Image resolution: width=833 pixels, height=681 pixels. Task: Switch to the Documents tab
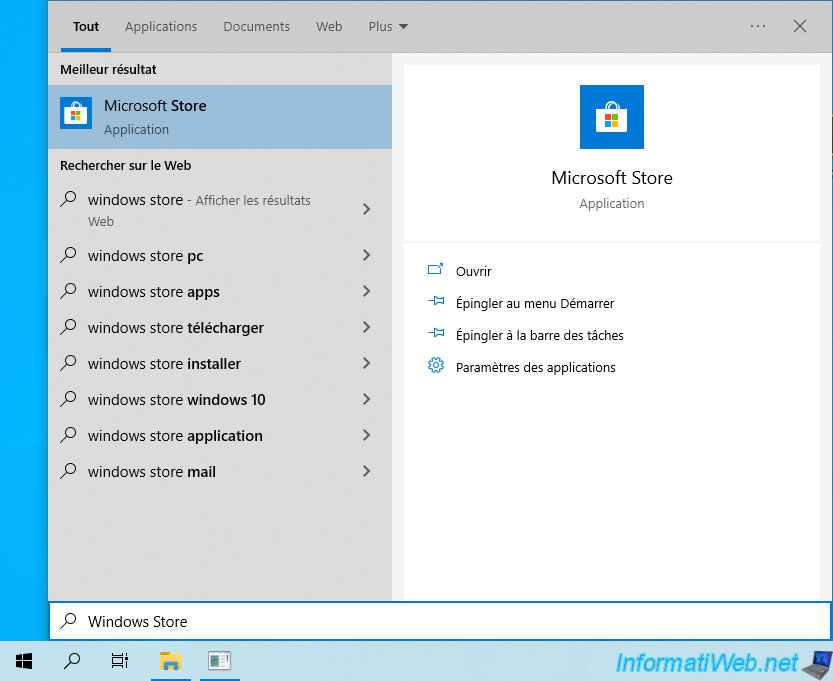tap(257, 27)
